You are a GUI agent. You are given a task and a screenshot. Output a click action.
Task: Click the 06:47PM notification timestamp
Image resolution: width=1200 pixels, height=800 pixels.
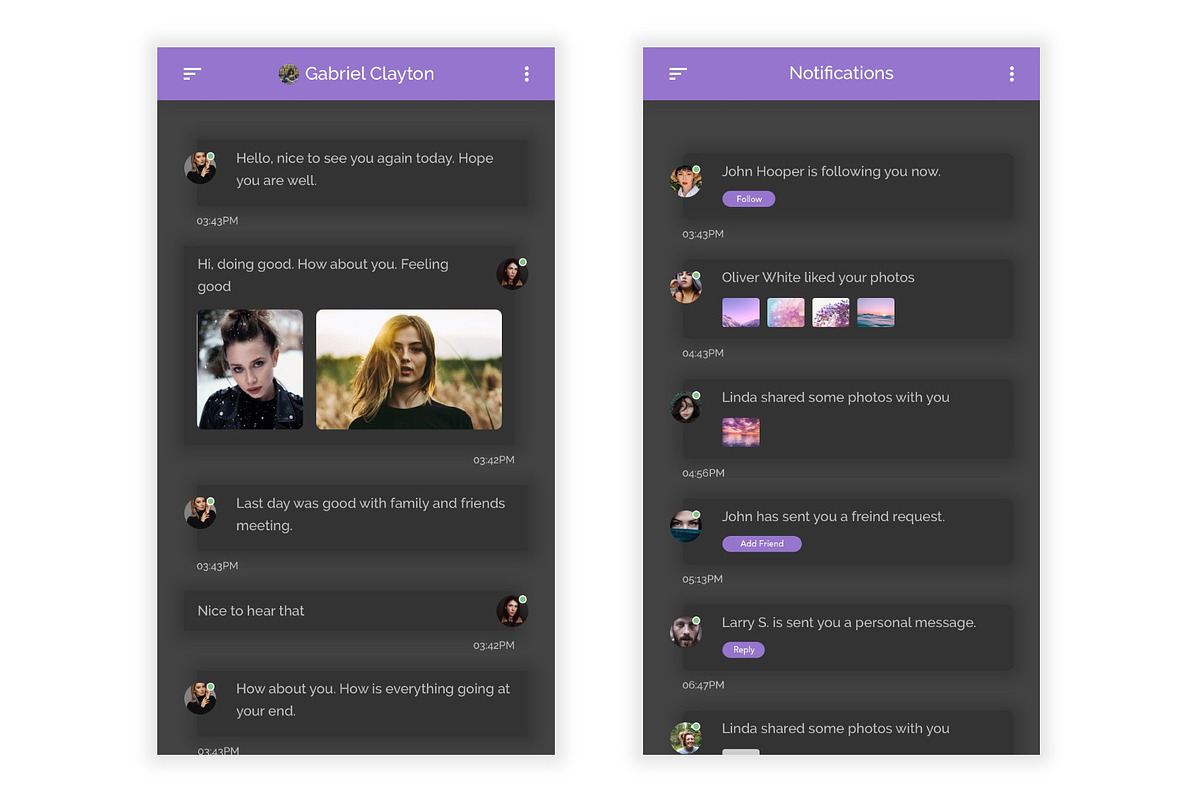(703, 685)
